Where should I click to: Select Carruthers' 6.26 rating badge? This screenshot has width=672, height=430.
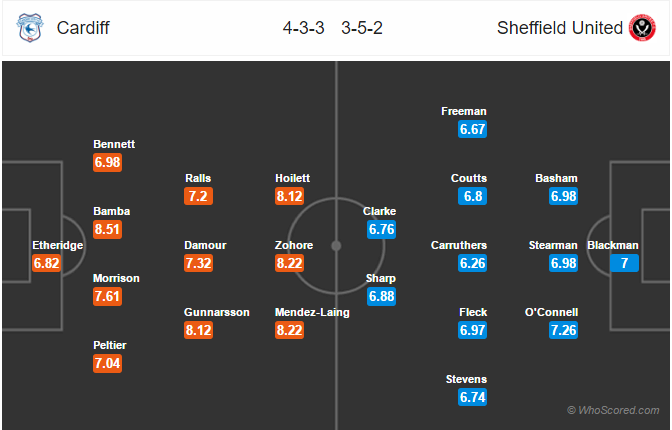(472, 263)
